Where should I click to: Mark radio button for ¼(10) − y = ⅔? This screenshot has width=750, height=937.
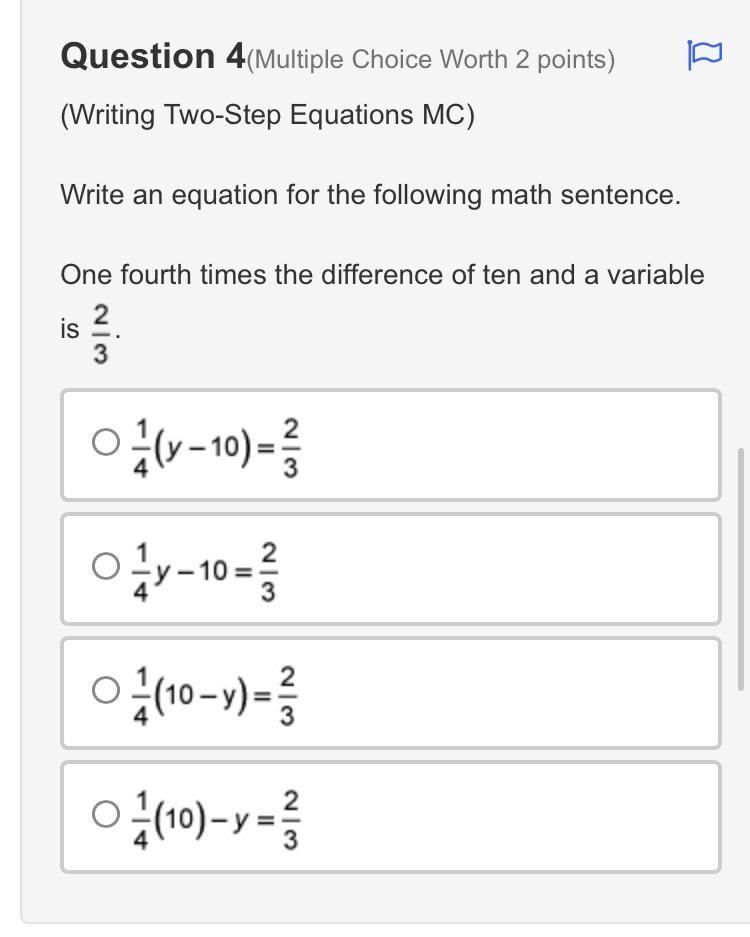coord(106,814)
